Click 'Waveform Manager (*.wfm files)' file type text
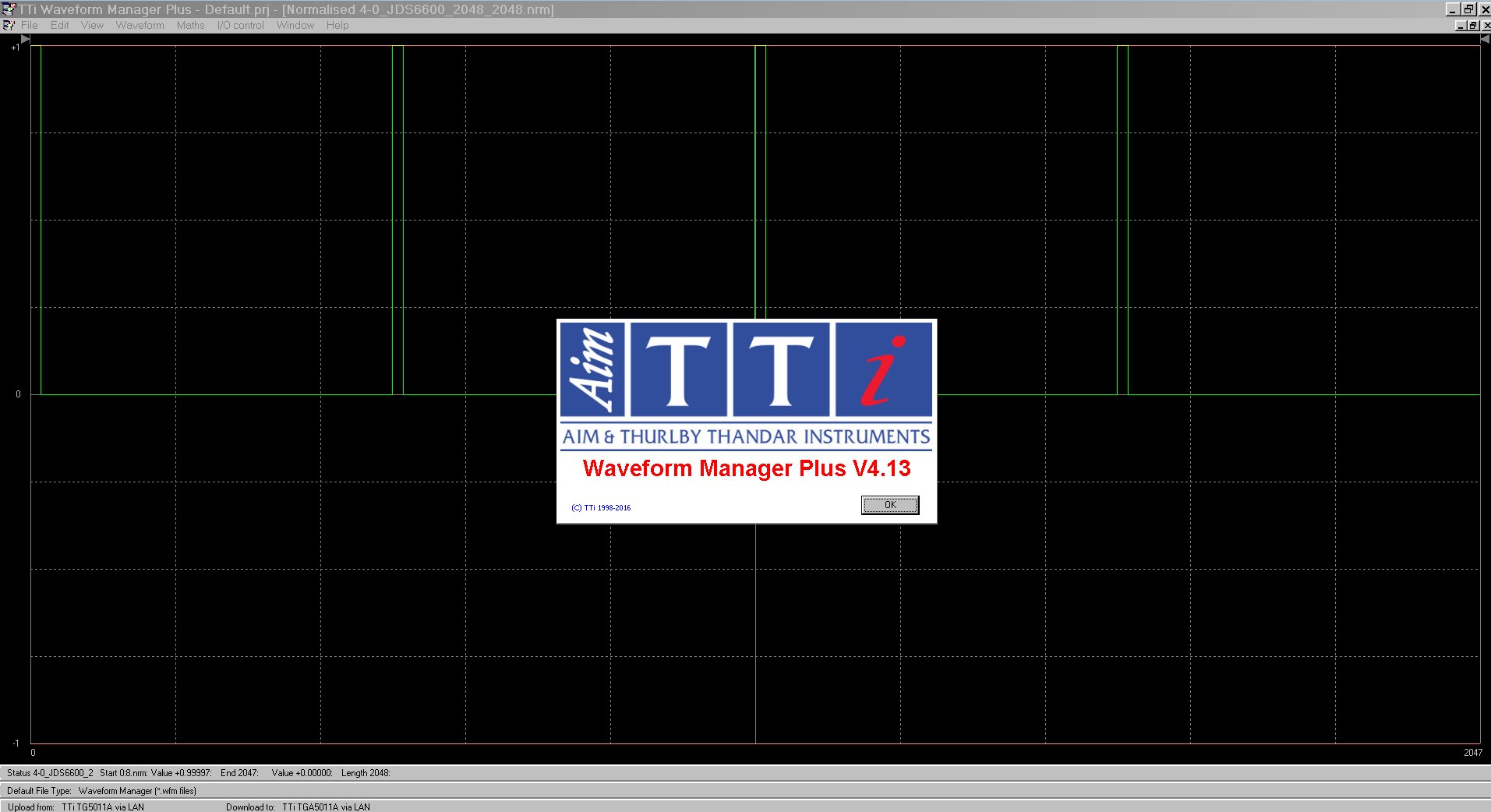 tap(137, 790)
